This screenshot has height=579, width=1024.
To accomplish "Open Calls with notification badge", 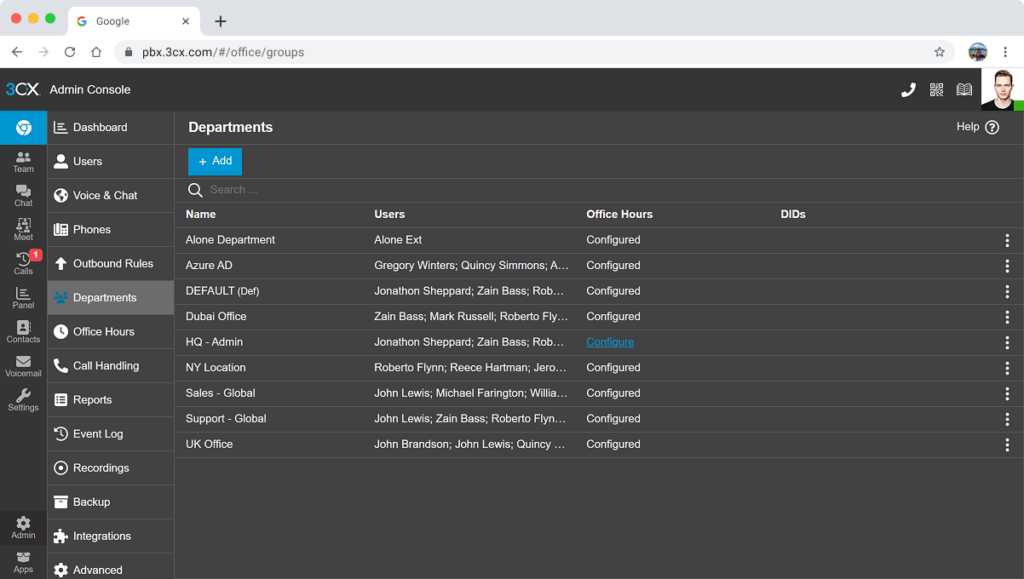I will (x=23, y=263).
